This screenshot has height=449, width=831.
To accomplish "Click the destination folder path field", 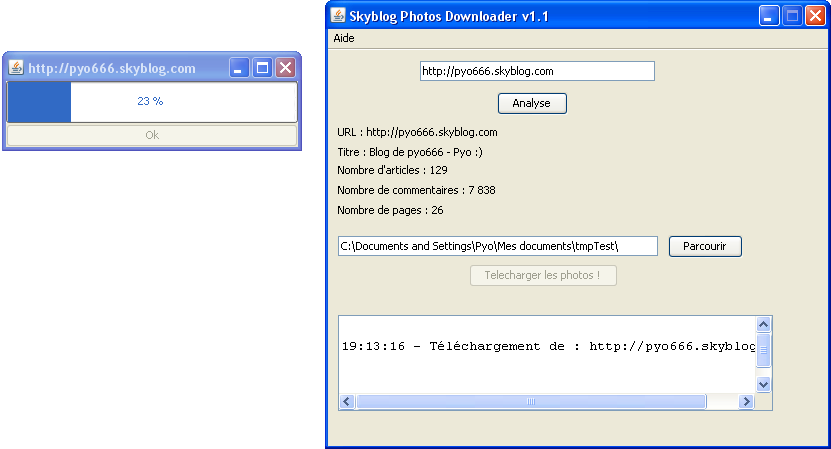I will click(497, 246).
